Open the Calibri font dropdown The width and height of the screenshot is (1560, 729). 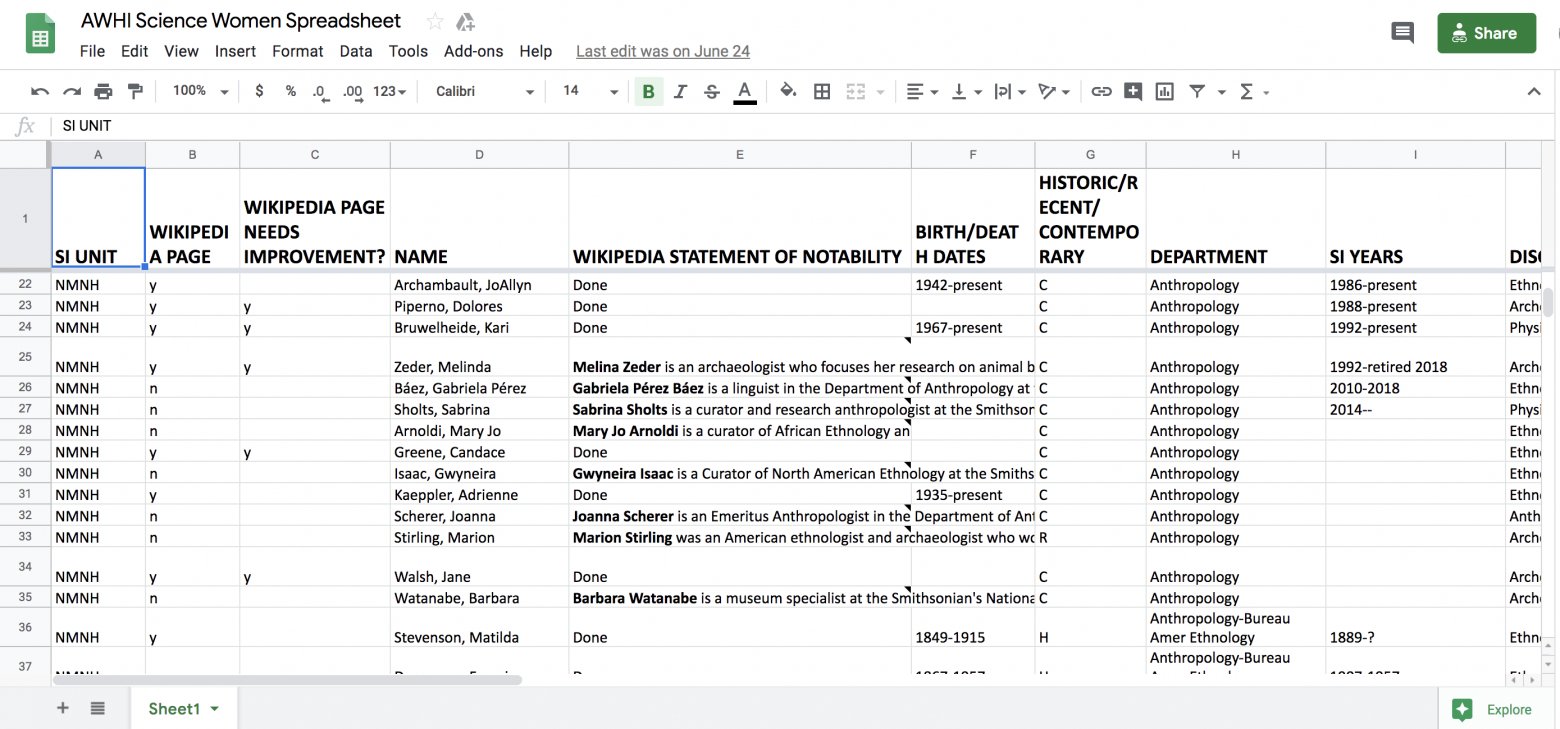coord(485,91)
